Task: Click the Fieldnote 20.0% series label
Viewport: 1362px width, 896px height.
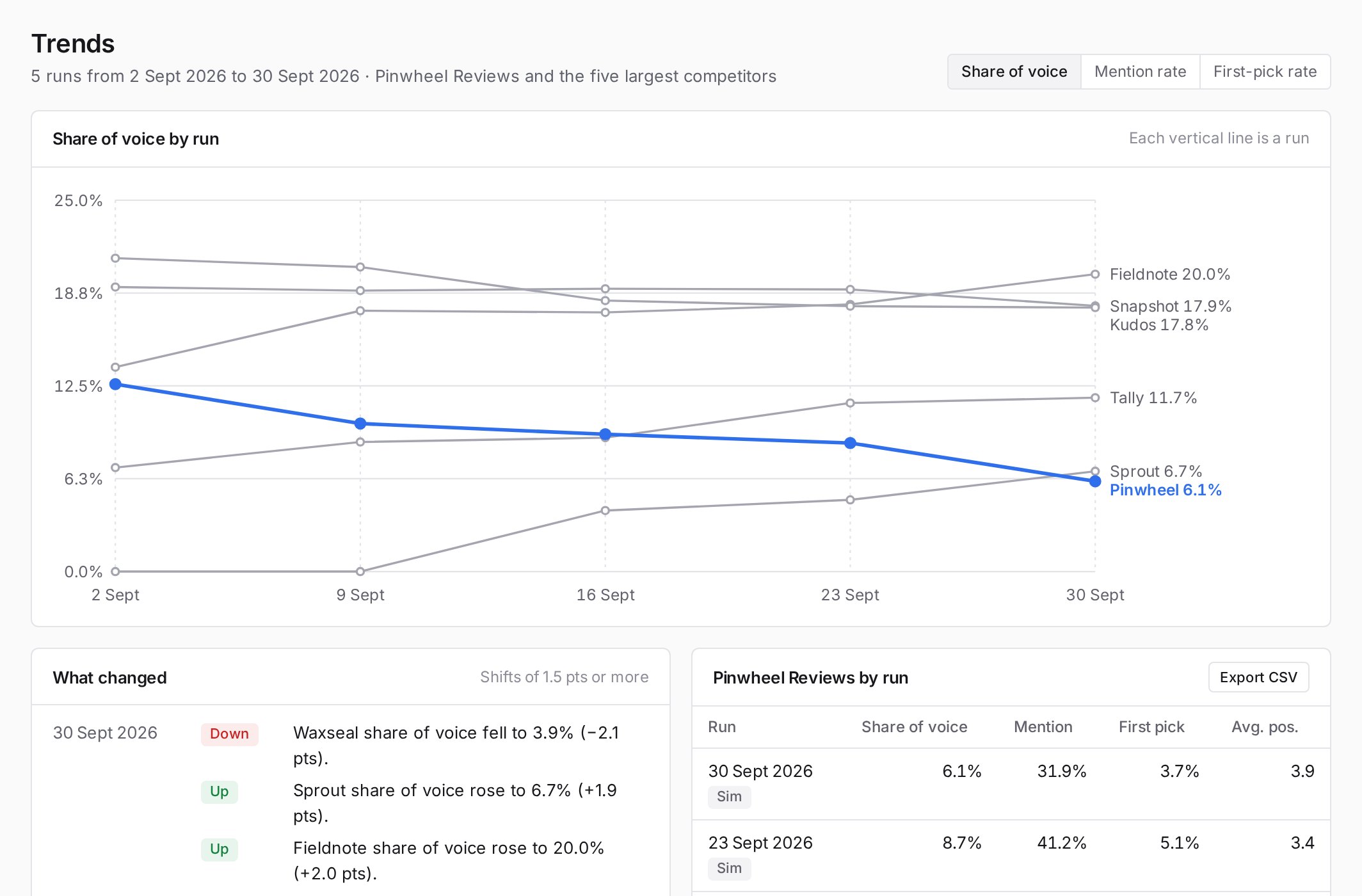Action: pyautogui.click(x=1169, y=275)
